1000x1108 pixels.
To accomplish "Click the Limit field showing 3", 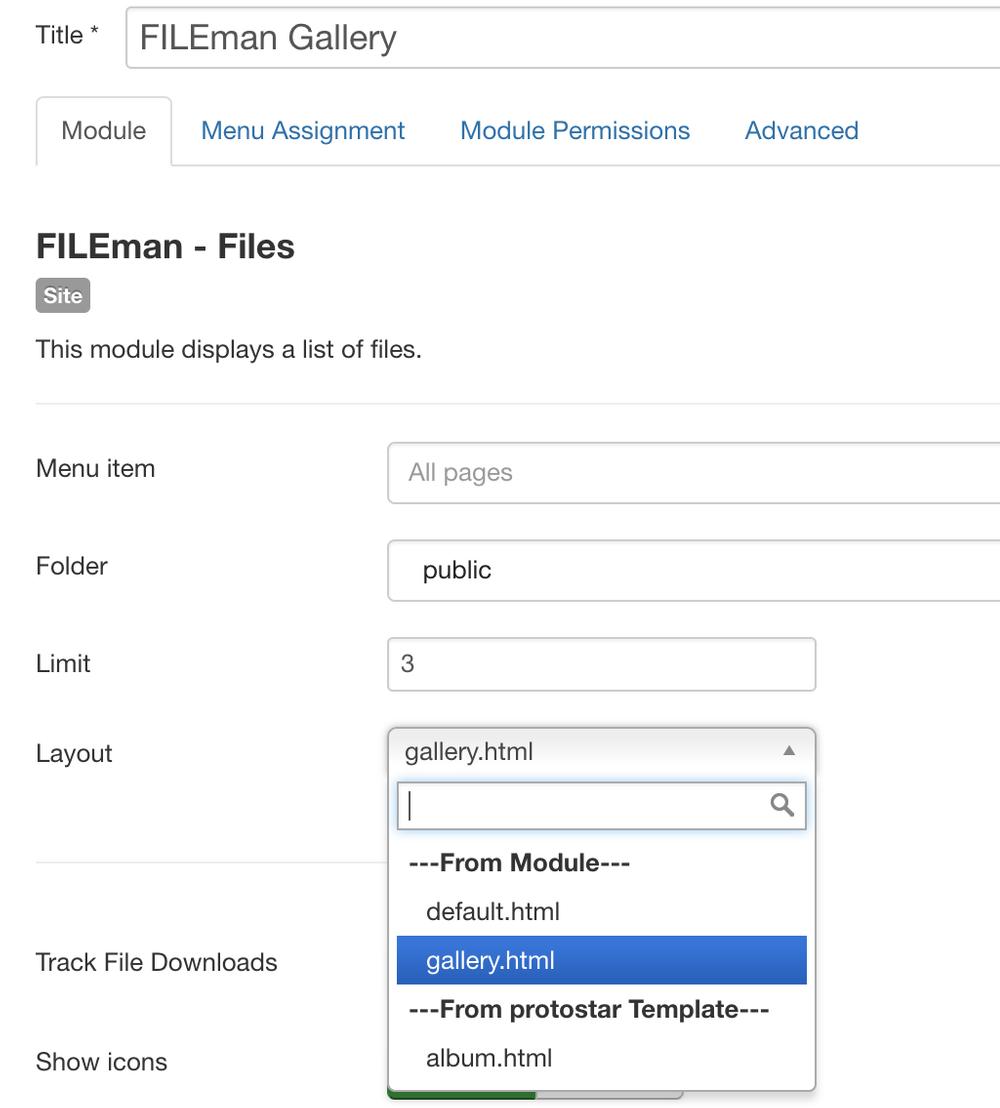I will [600, 663].
